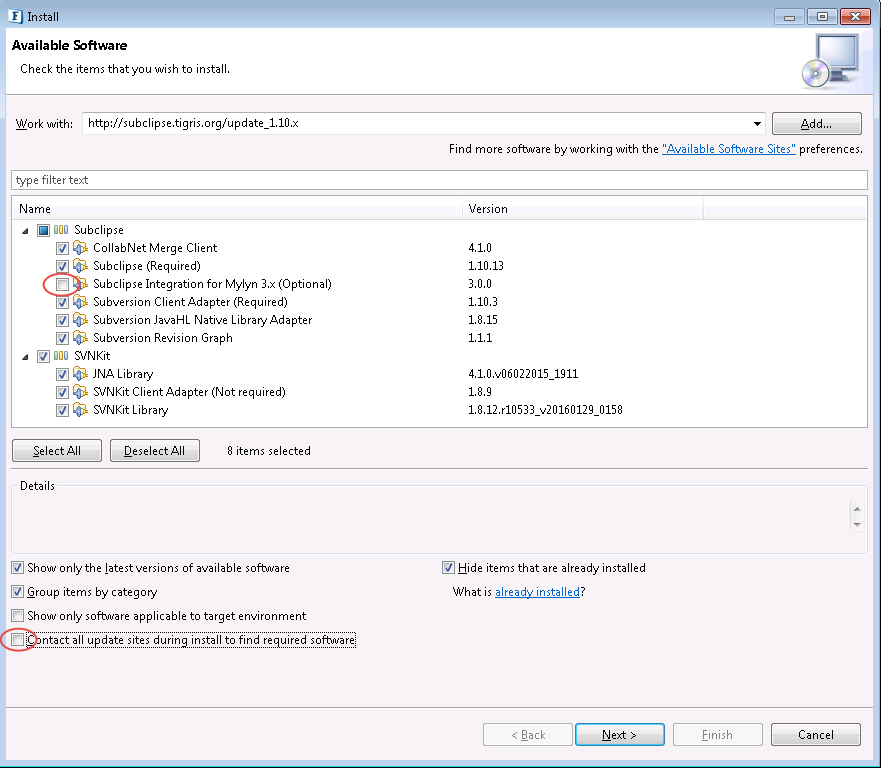Select the version 1.10.13 cell

(x=486, y=266)
